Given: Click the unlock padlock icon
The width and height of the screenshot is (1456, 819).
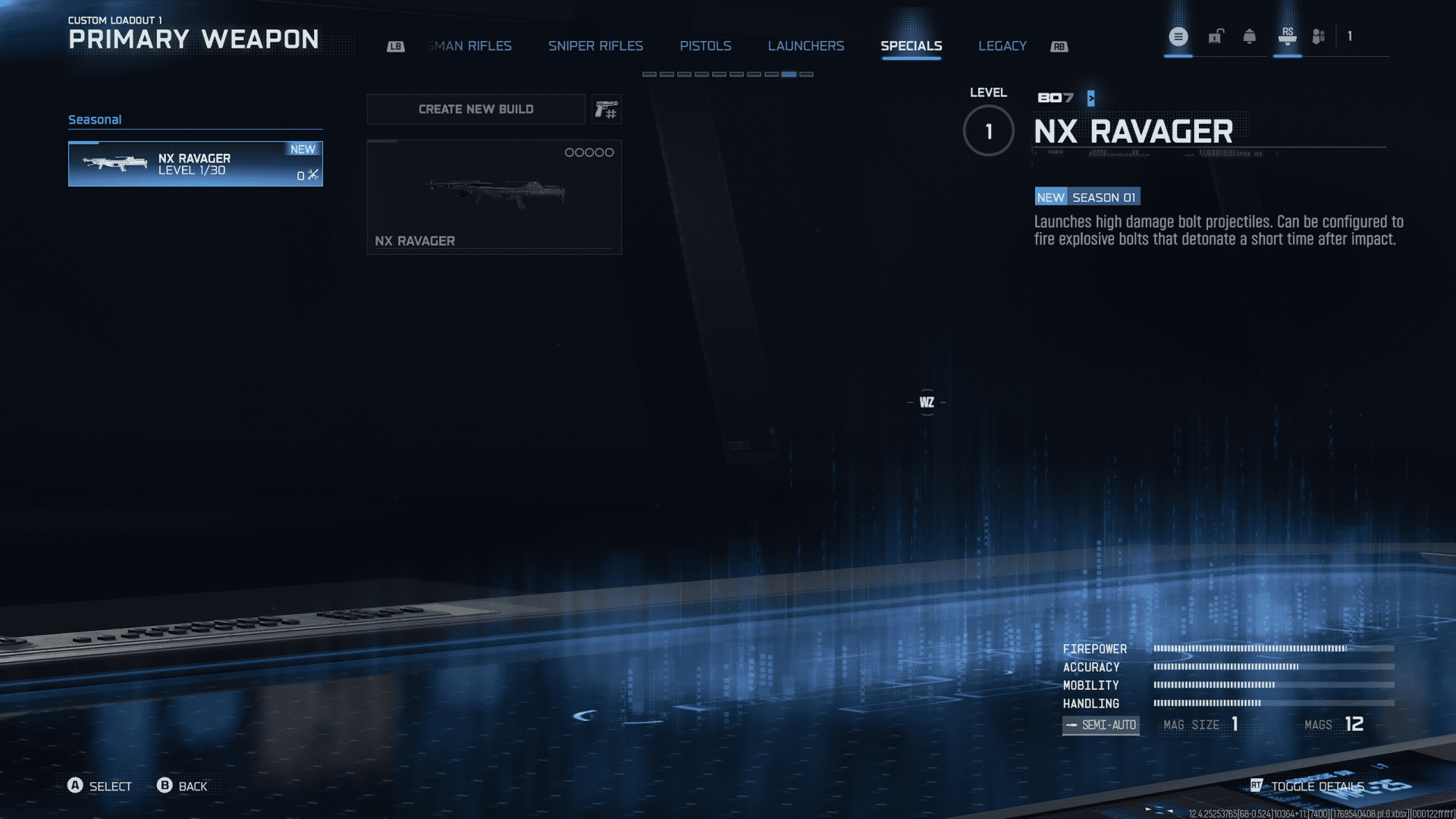Looking at the screenshot, I should point(1216,36).
